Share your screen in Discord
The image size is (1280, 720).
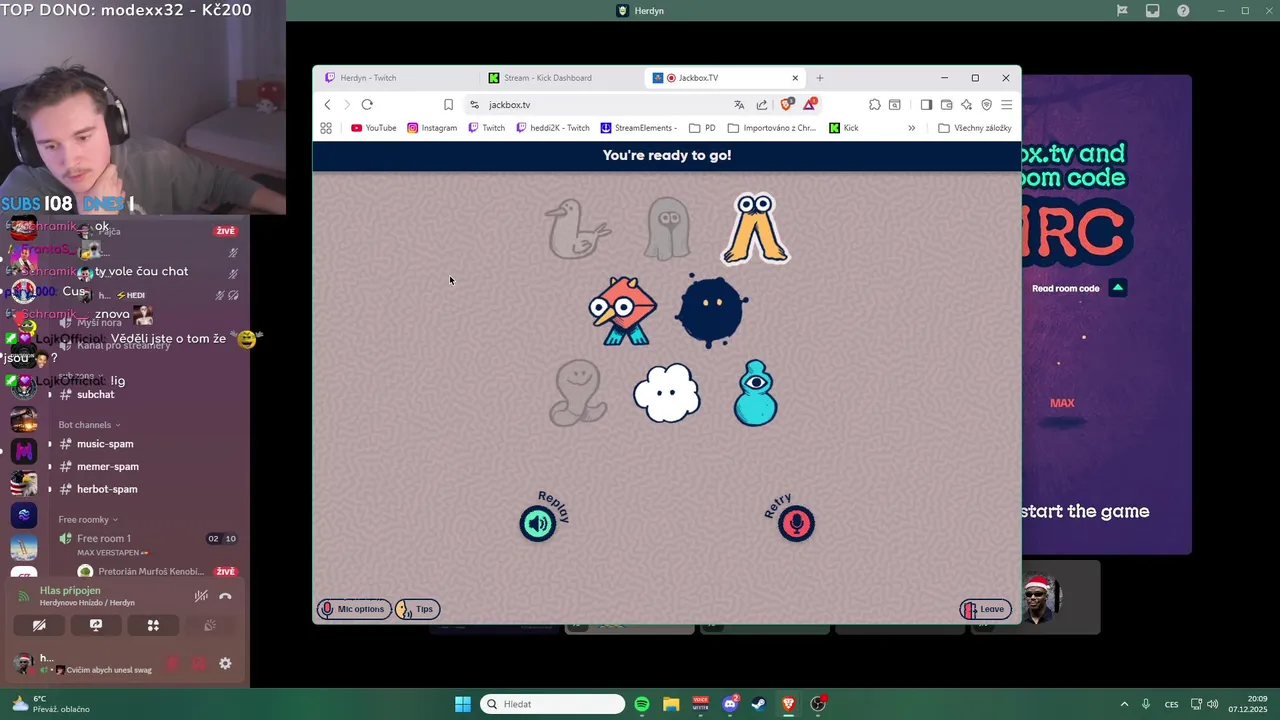pos(96,625)
